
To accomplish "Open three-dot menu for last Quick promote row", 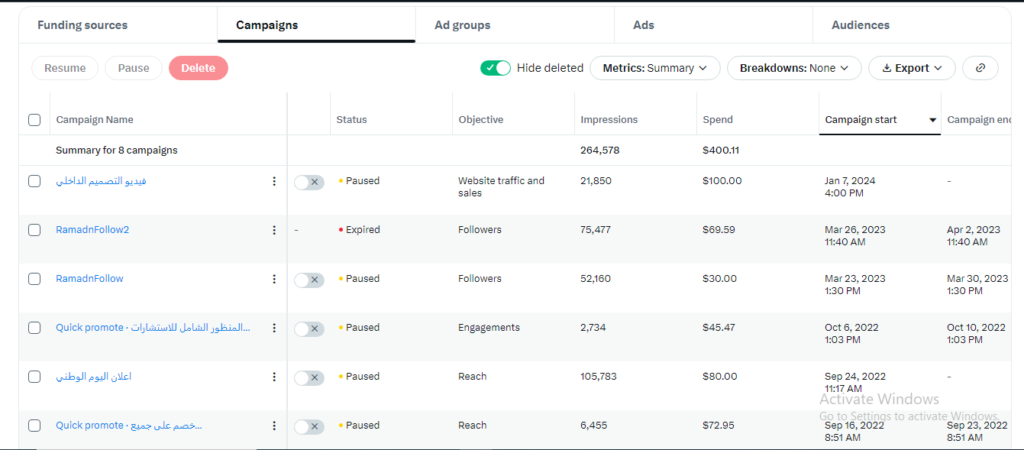I will tap(274, 426).
